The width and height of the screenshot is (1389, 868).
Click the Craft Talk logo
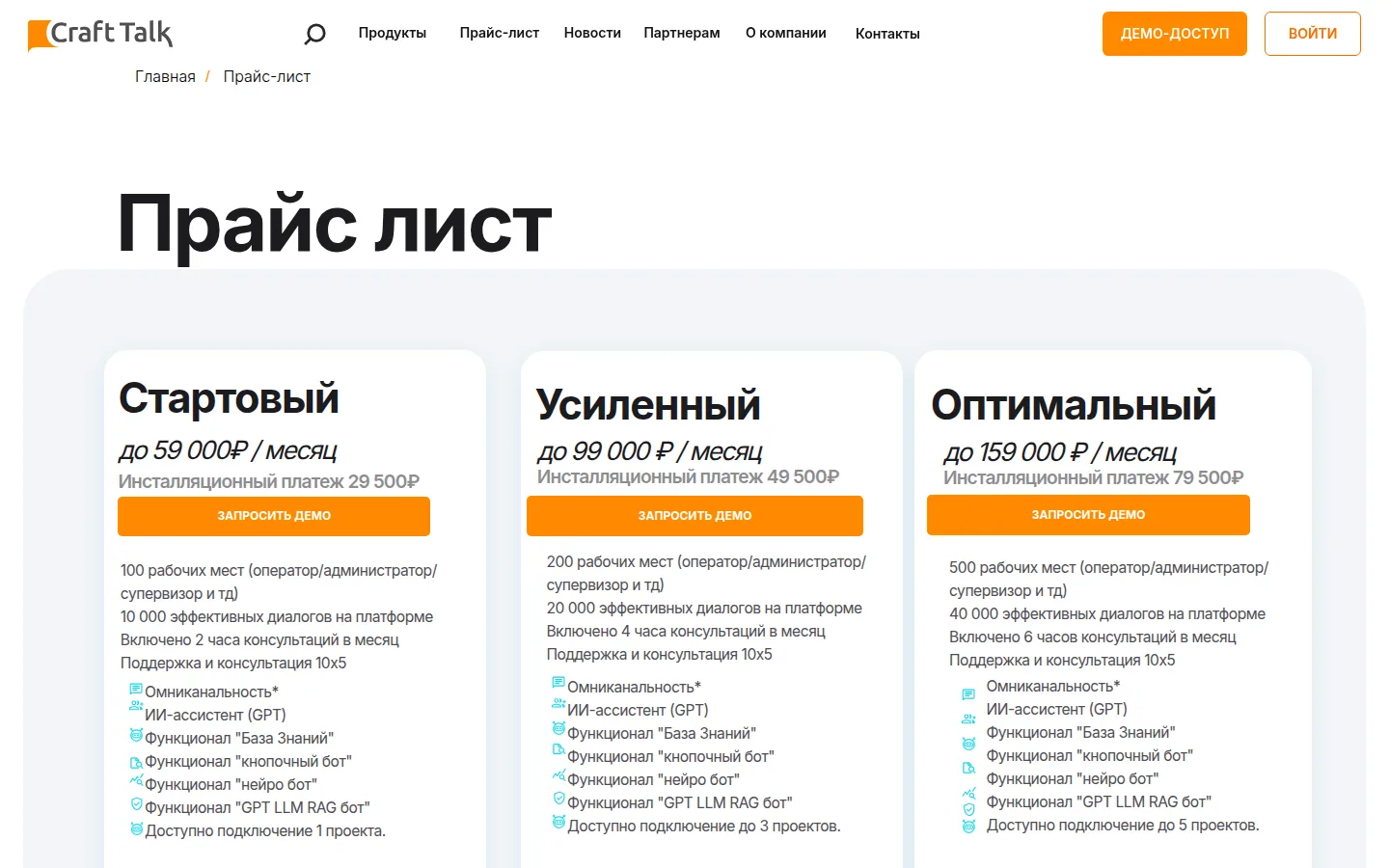point(100,34)
